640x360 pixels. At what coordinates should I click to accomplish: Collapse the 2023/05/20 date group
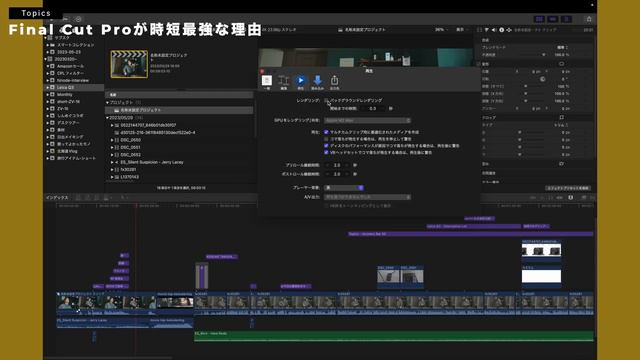tap(107, 118)
